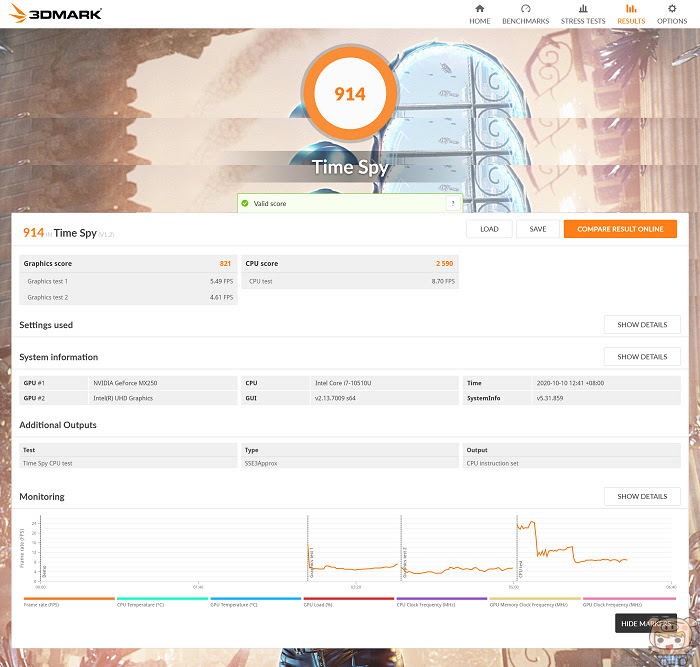Click the LOAD button
700x667 pixels.
tap(489, 229)
